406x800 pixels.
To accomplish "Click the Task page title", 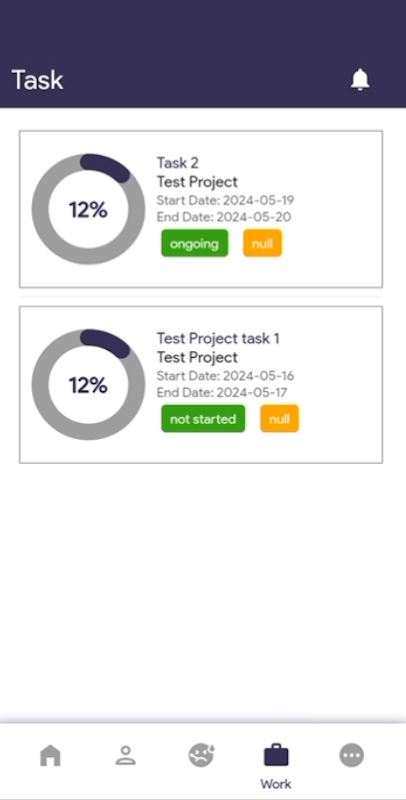I will pyautogui.click(x=37, y=80).
